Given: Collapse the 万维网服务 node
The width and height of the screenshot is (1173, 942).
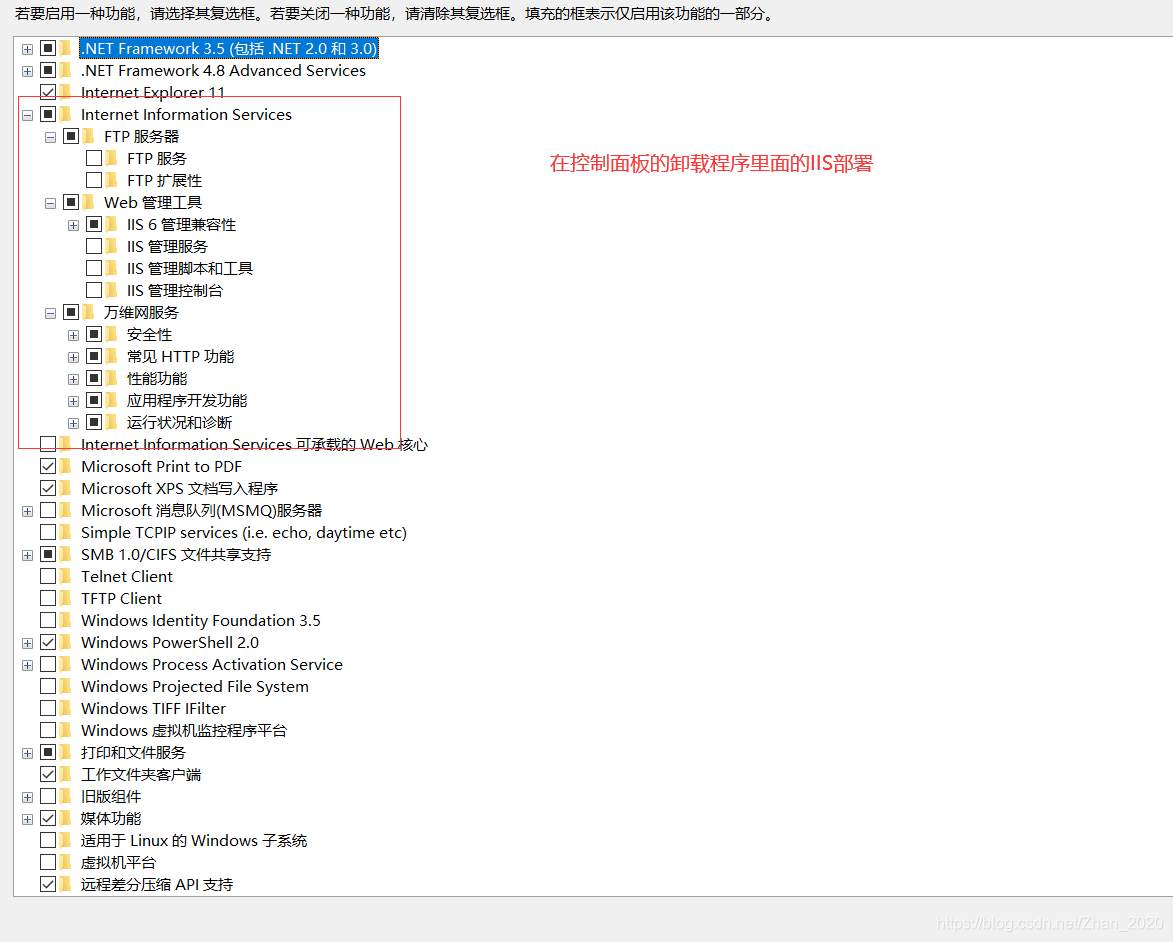Looking at the screenshot, I should [50, 314].
